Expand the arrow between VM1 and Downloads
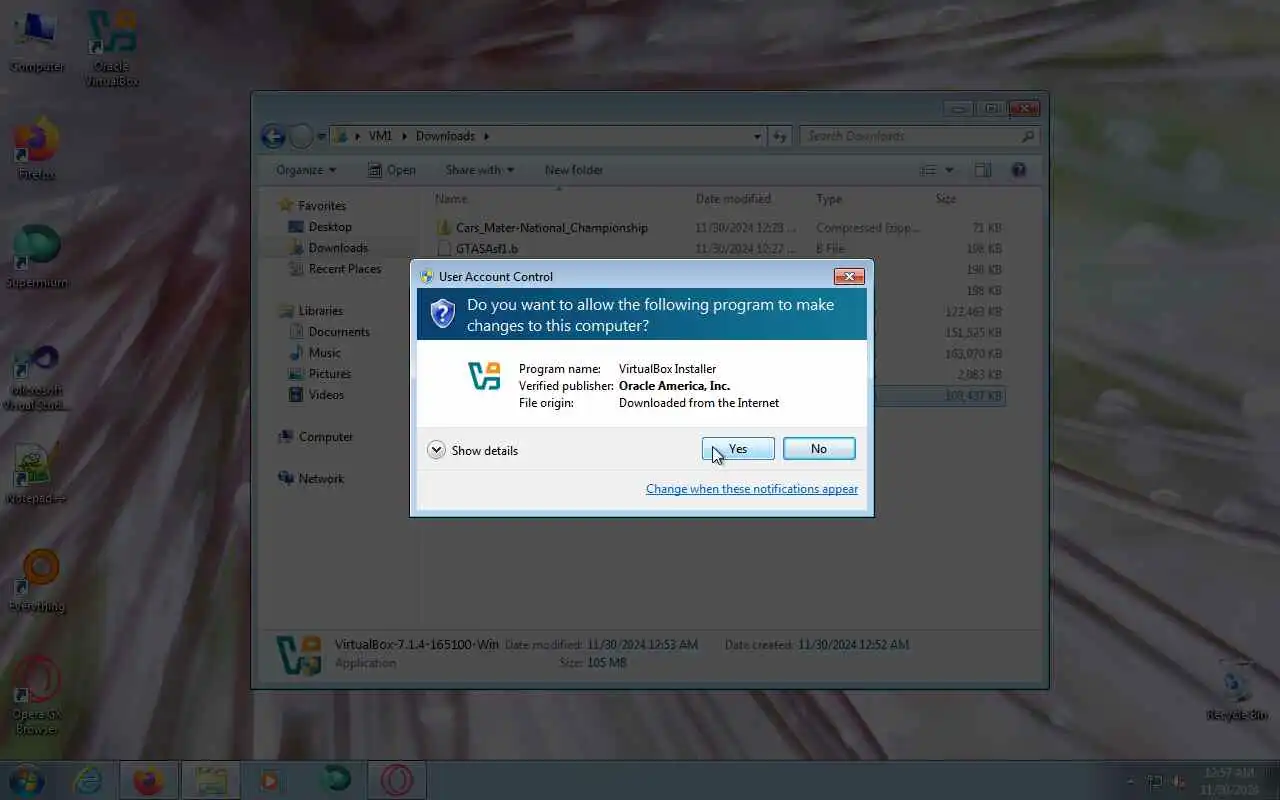Viewport: 1280px width, 800px height. tap(405, 136)
